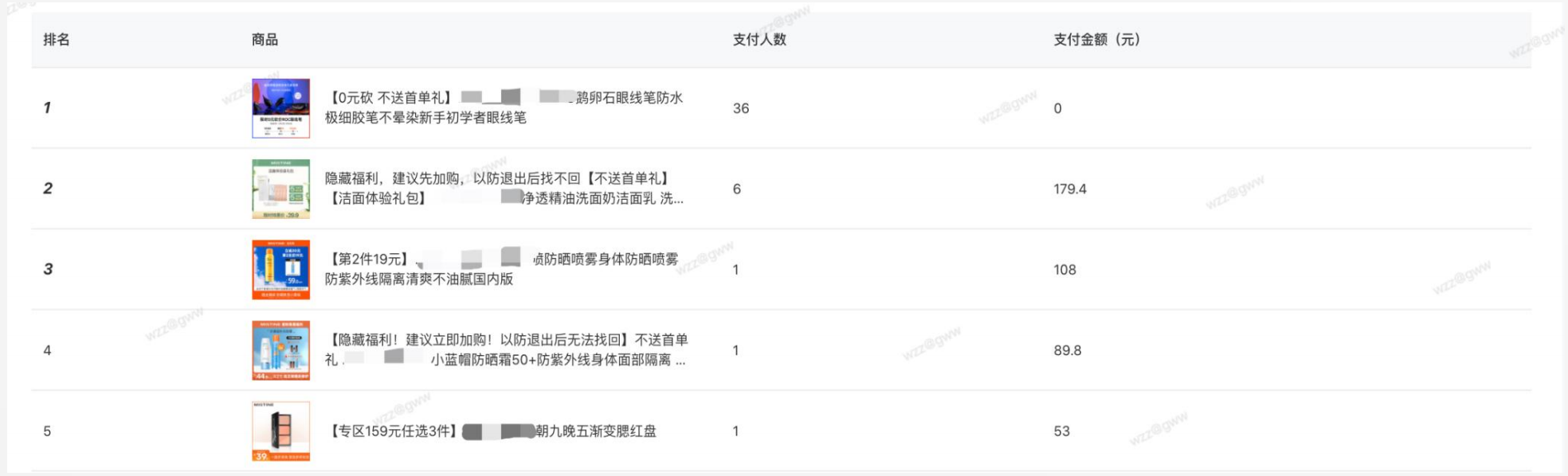Select the payment amount 108 cell
Image resolution: width=1568 pixels, height=476 pixels.
[1064, 270]
